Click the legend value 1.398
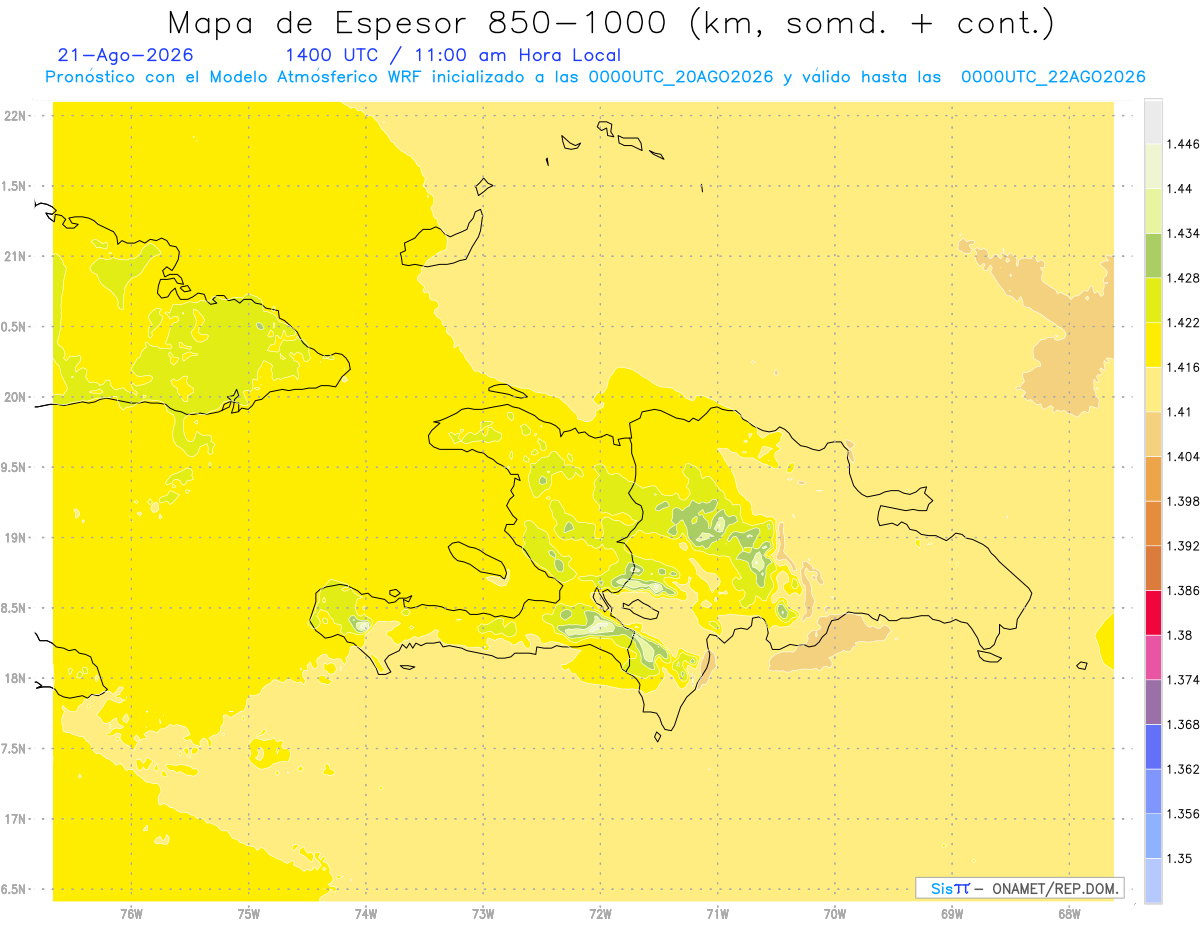The height and width of the screenshot is (927, 1200). pyautogui.click(x=1182, y=501)
